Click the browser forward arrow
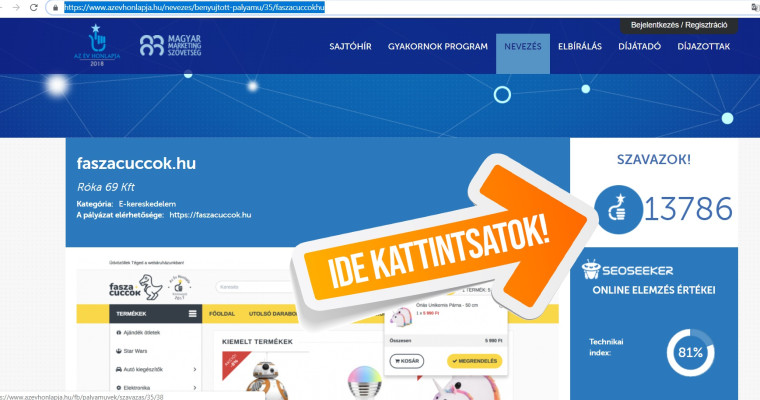The height and width of the screenshot is (400, 760). point(16,7)
